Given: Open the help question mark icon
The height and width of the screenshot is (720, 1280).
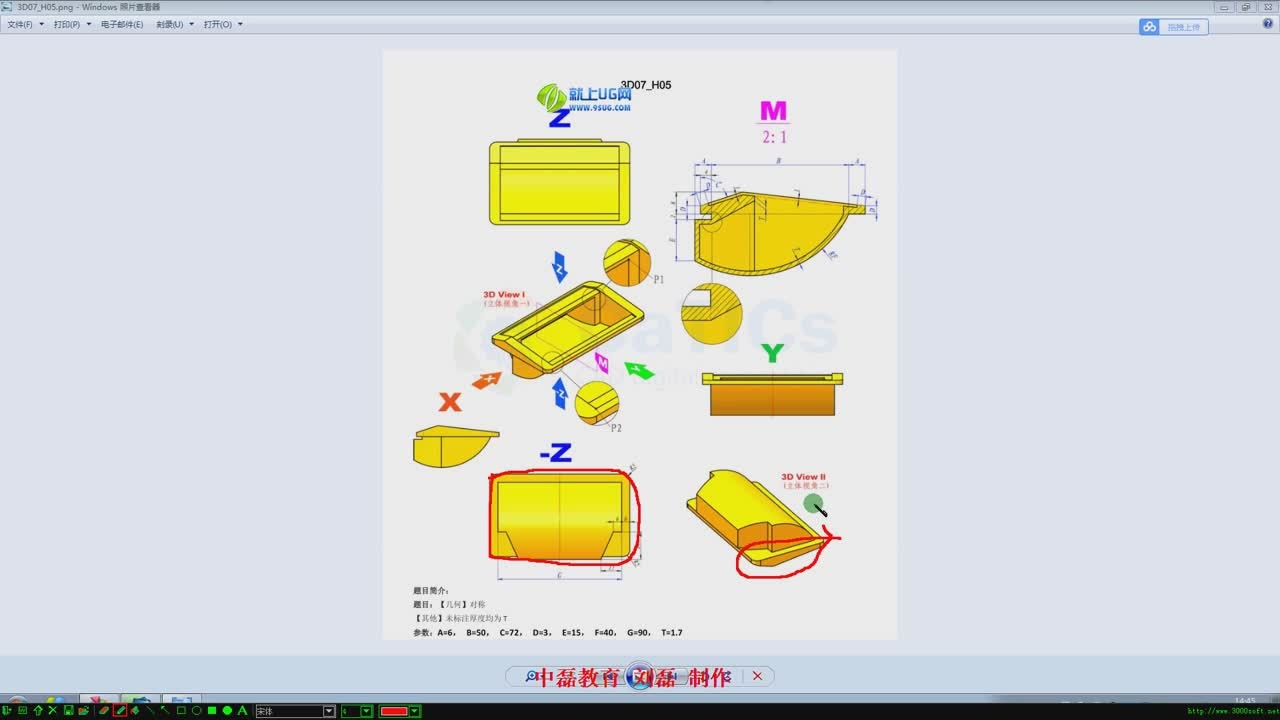Looking at the screenshot, I should tap(1268, 23).
